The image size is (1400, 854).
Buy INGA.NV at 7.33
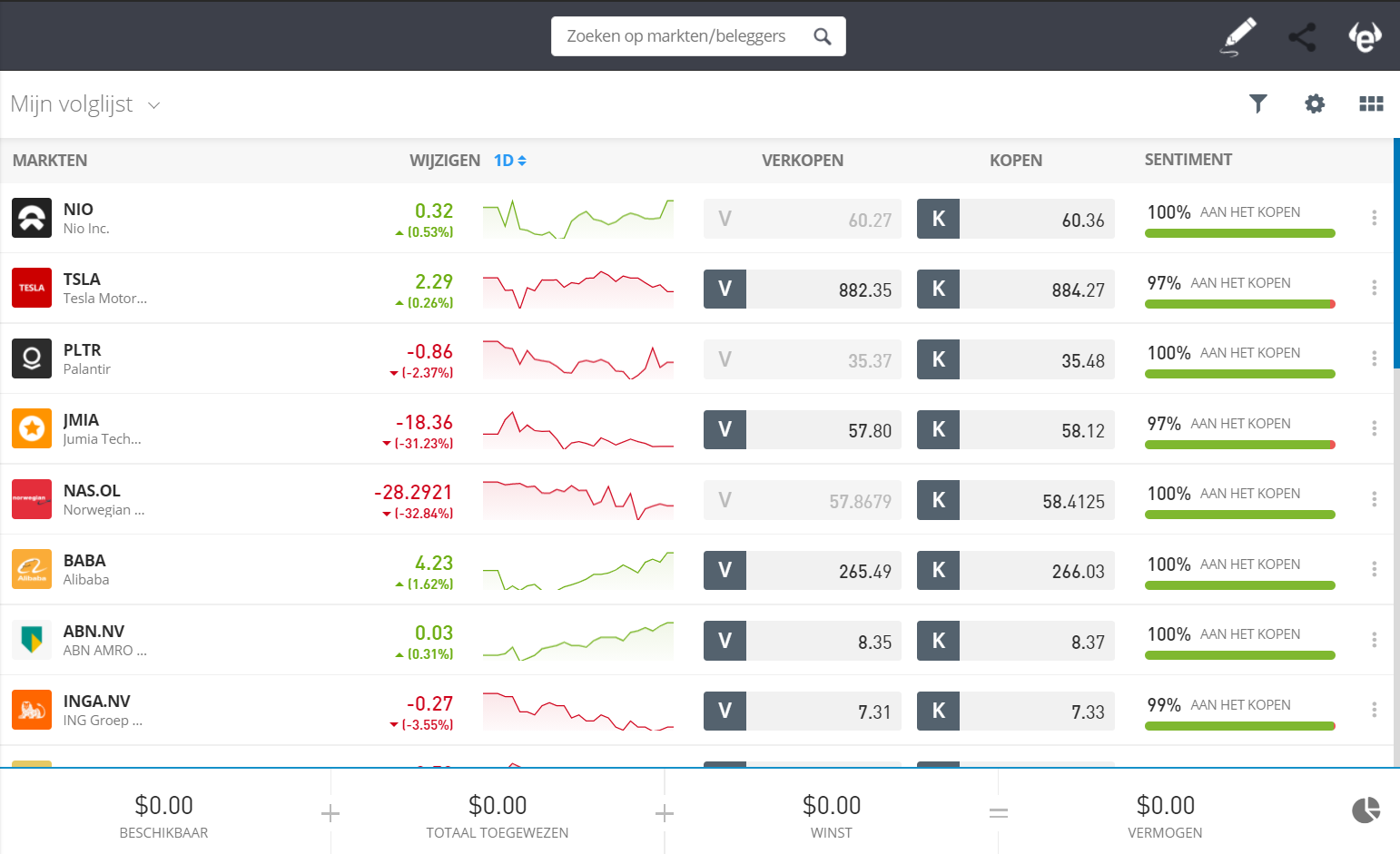[x=1016, y=711]
